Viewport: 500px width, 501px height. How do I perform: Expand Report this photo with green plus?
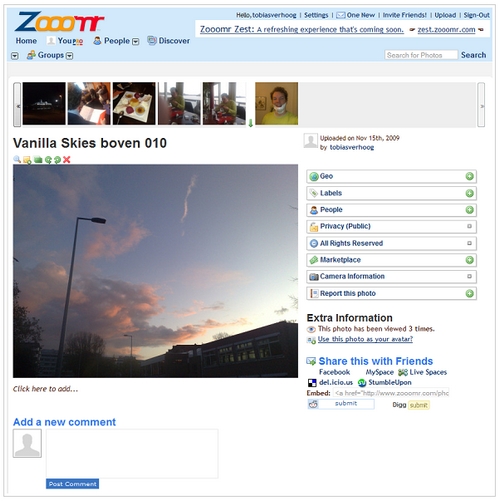[x=469, y=293]
